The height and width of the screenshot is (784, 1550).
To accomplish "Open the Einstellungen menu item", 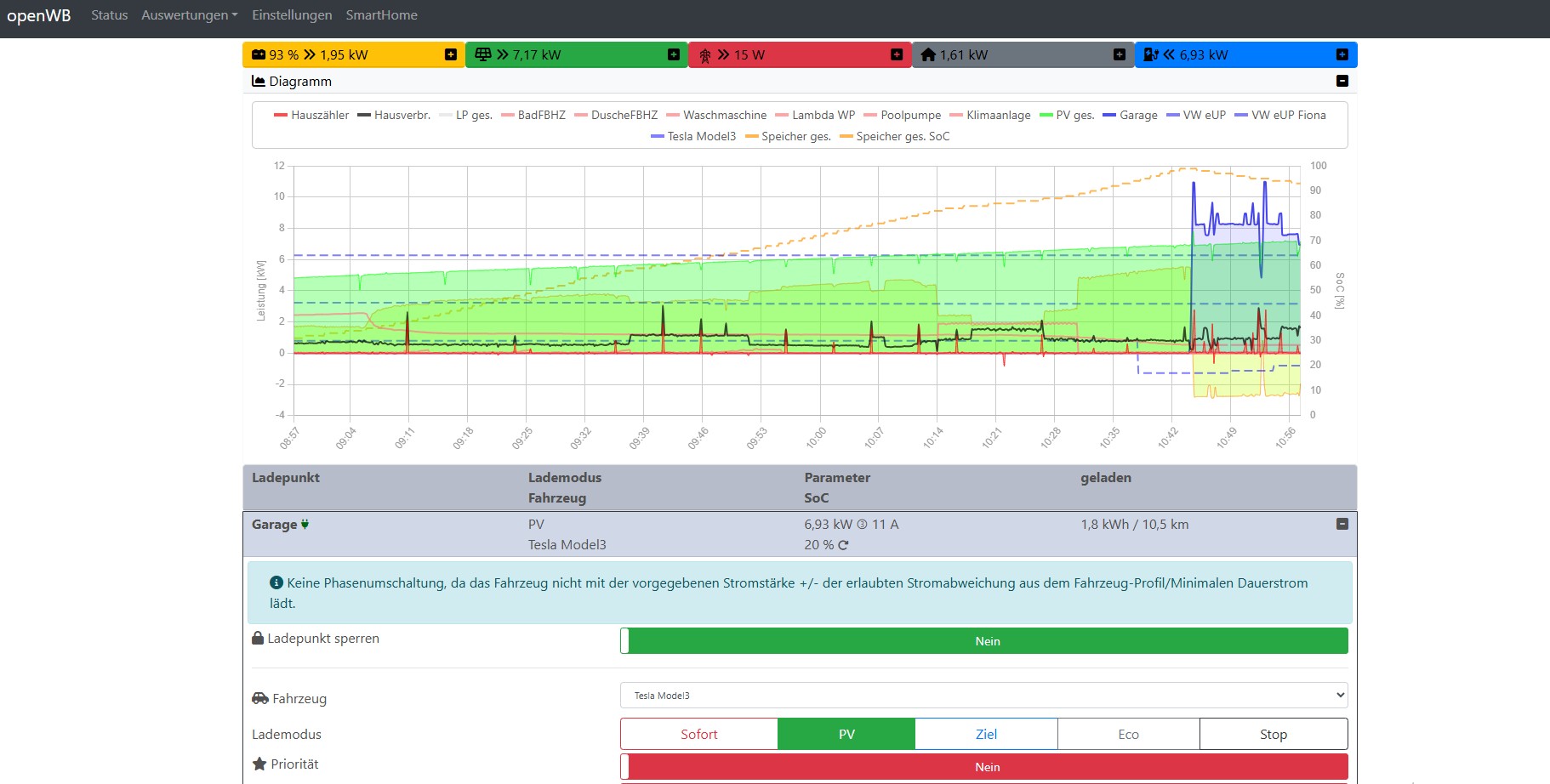I will (x=292, y=15).
